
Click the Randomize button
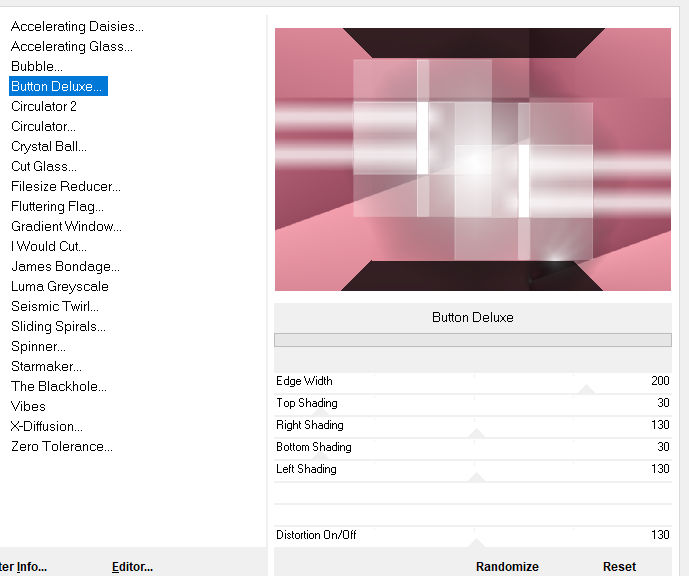click(507, 566)
